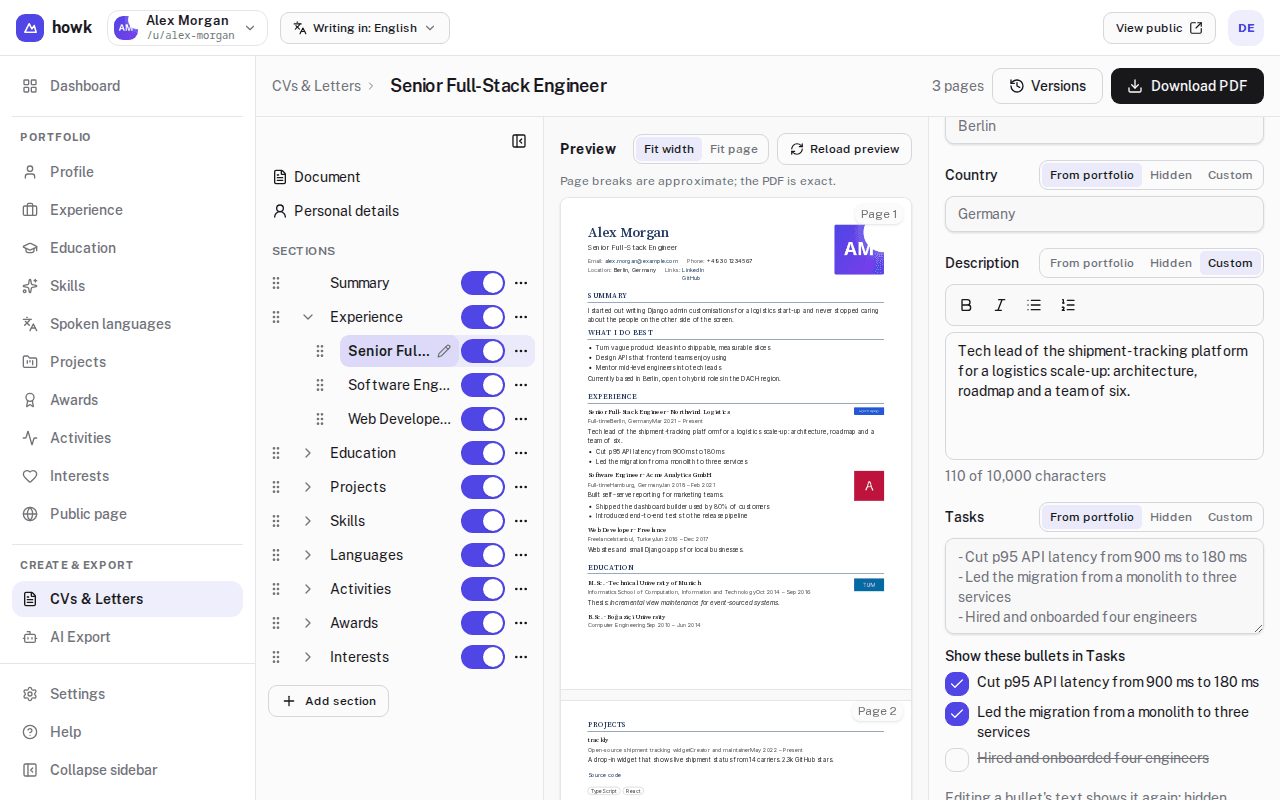Apply italic formatting in Description
Screen dimensions: 1280x800
click(x=1000, y=305)
